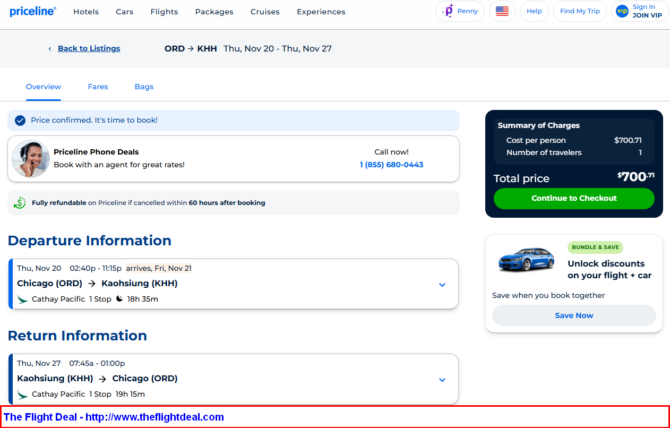Image resolution: width=670 pixels, height=428 pixels.
Task: Click the phone agent photo
Action: tap(30, 159)
